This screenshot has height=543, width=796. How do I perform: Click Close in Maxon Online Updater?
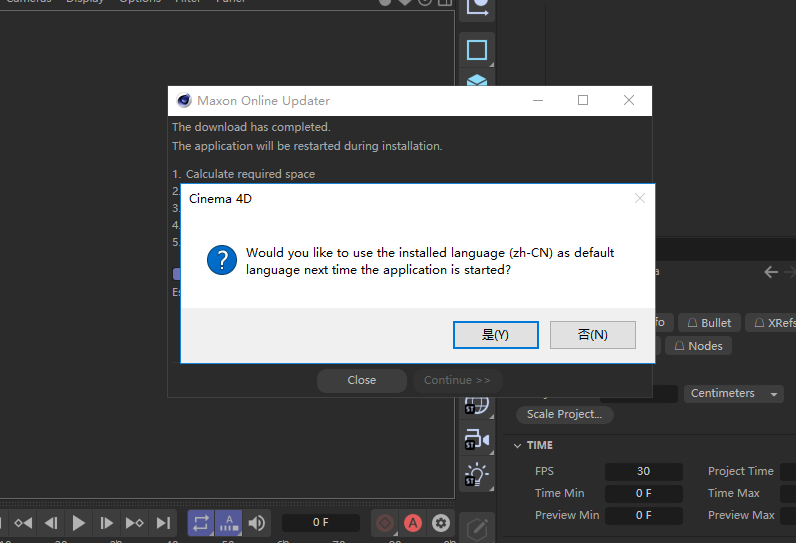362,380
